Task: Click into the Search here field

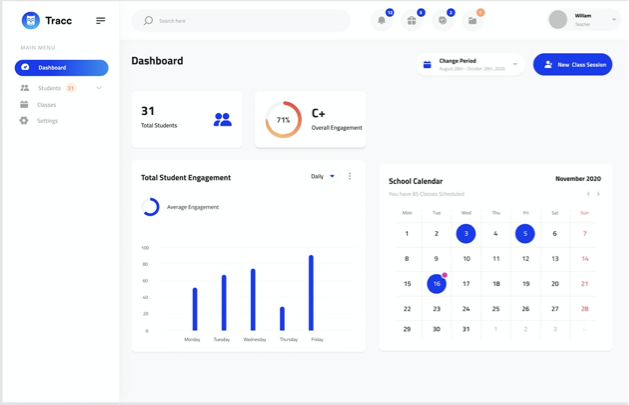Action: tap(250, 20)
